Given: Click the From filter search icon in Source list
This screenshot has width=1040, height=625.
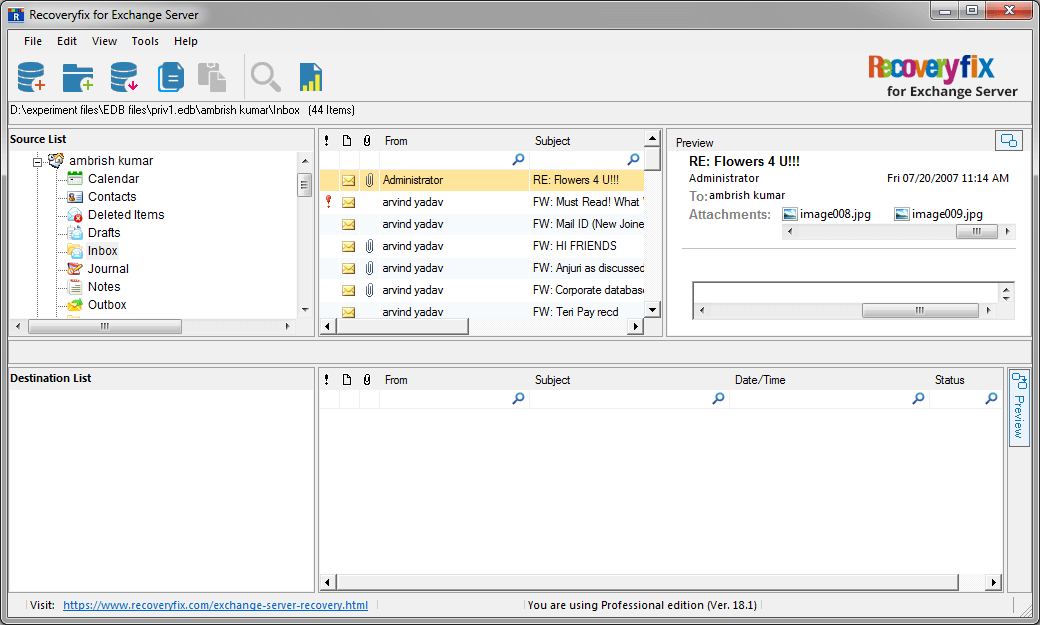Looking at the screenshot, I should [x=519, y=159].
